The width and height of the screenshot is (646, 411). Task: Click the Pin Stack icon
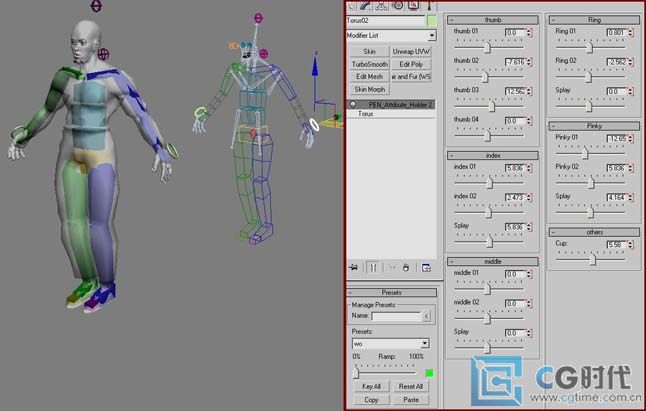click(x=353, y=268)
